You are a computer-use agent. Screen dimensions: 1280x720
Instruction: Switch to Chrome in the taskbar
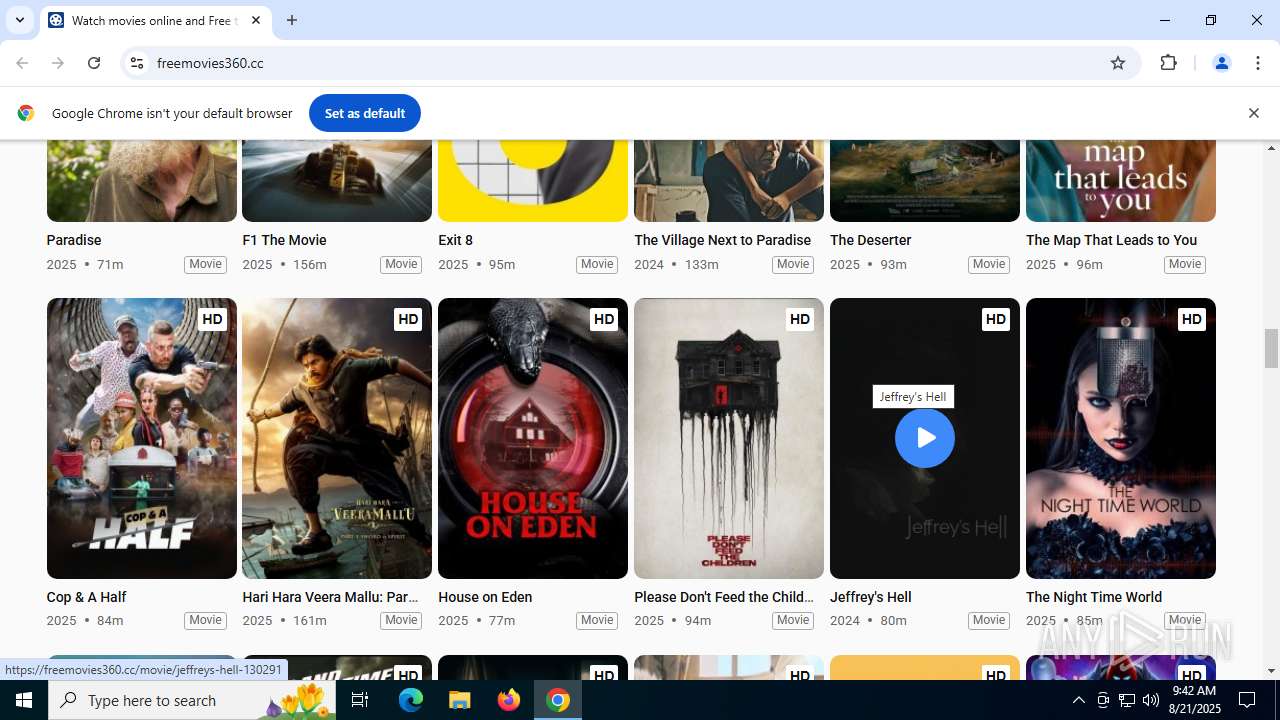coord(558,700)
